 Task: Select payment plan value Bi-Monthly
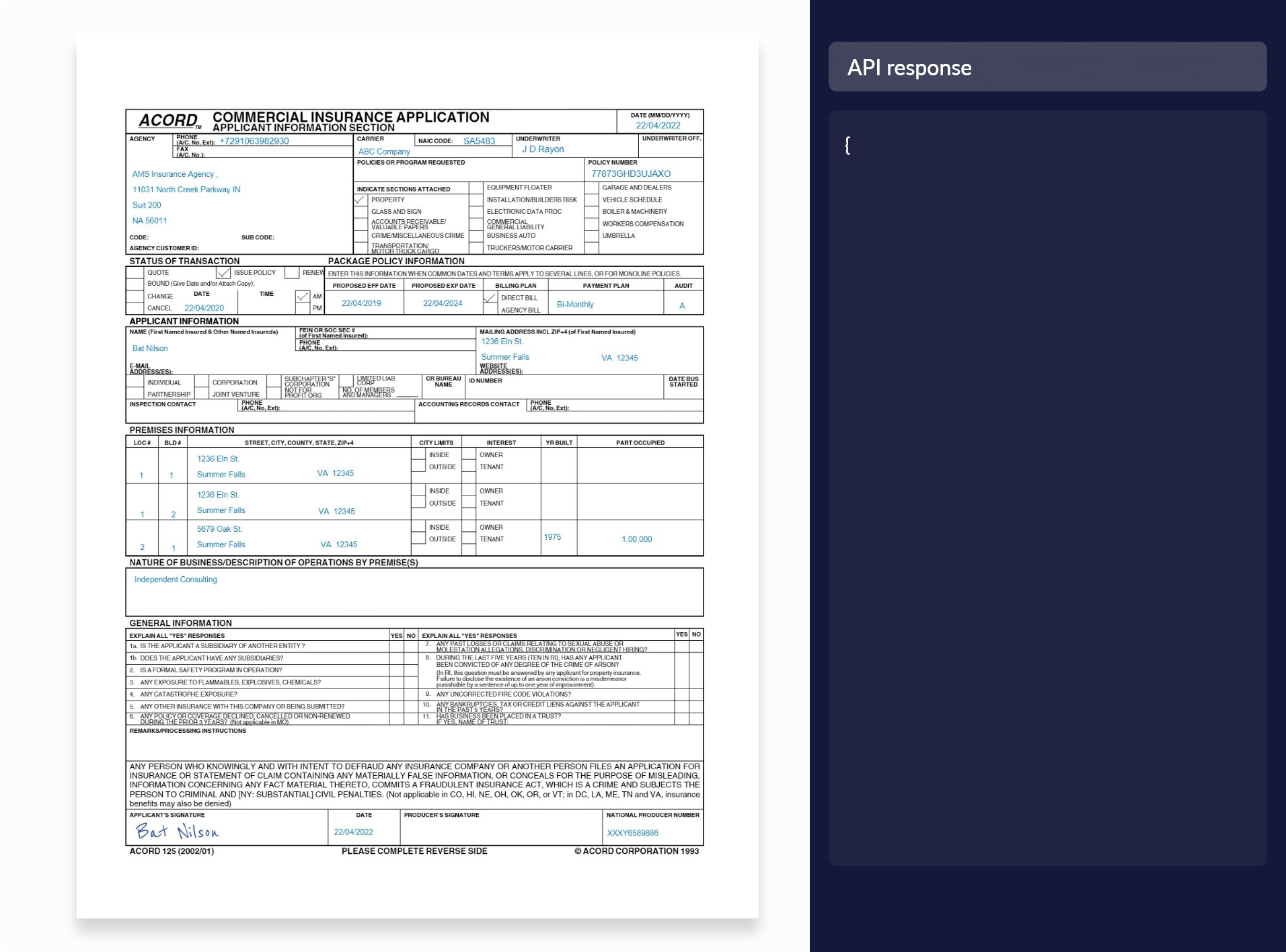click(575, 305)
